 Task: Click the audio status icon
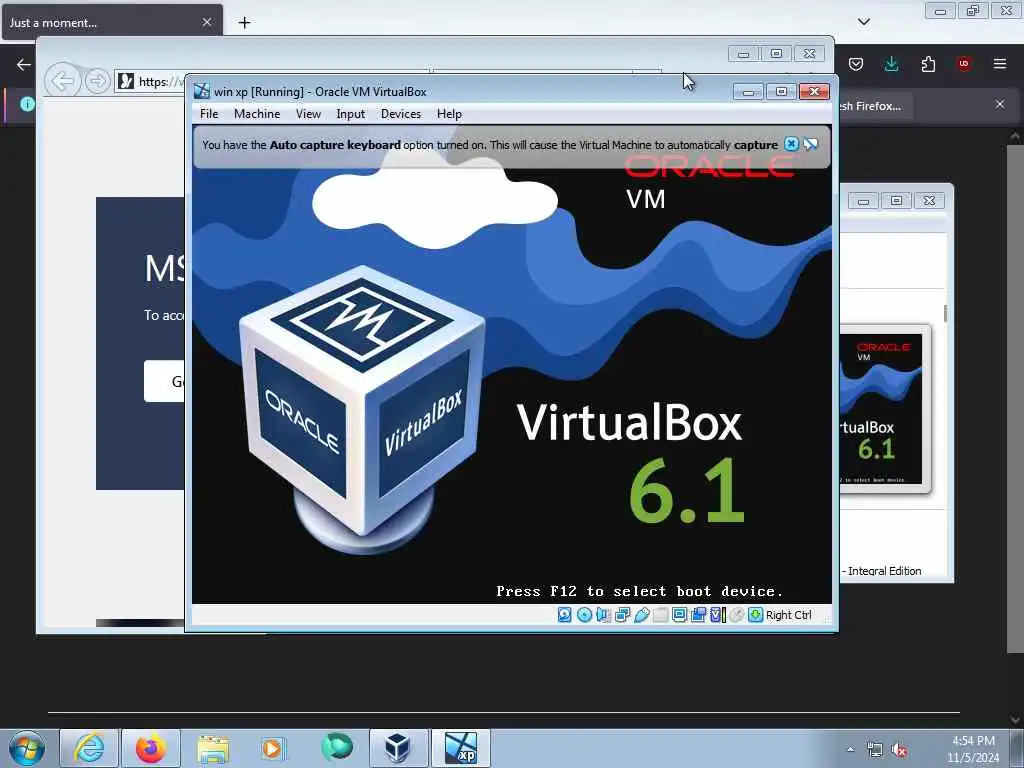(603, 615)
